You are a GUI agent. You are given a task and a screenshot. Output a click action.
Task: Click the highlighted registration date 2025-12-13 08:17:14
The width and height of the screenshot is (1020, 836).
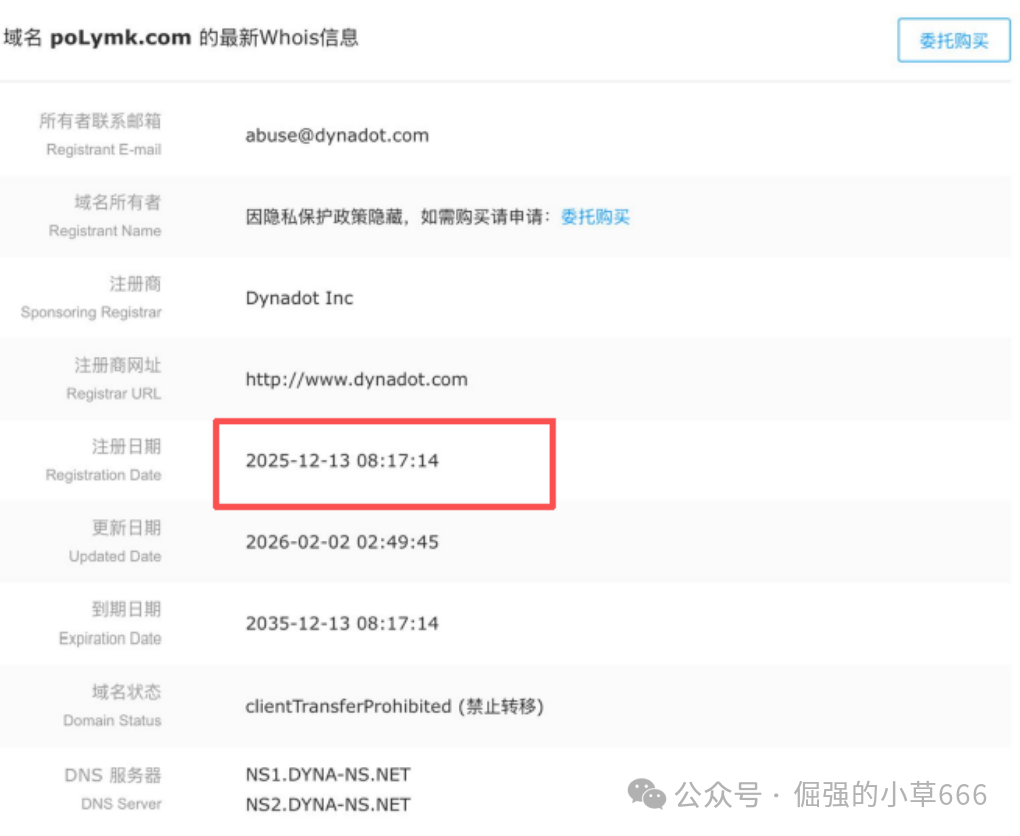(342, 461)
